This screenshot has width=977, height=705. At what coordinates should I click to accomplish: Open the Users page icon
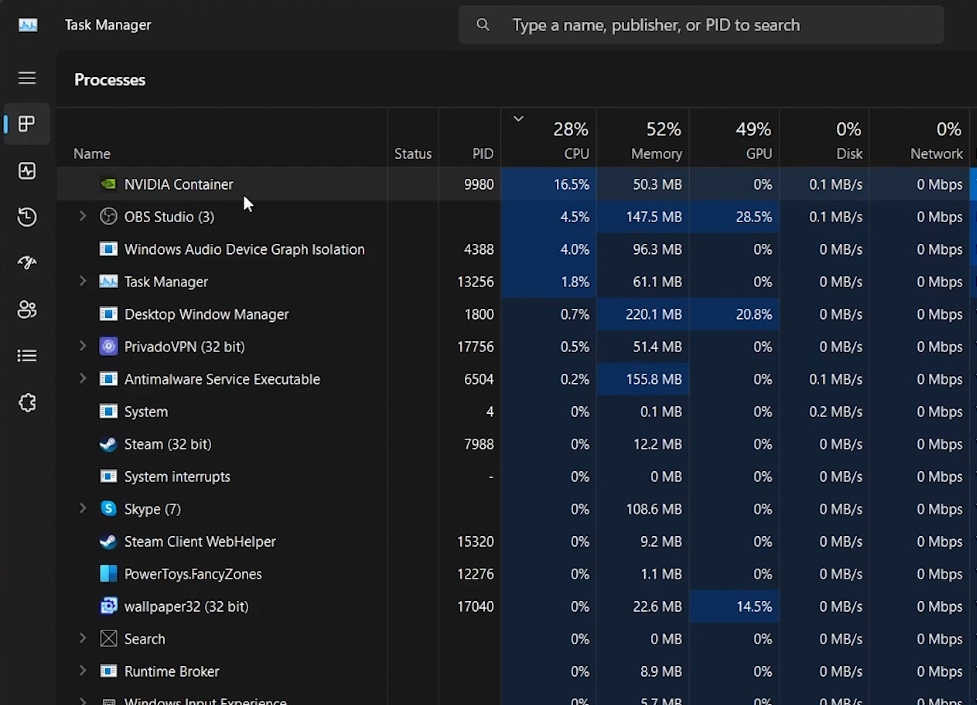27,310
